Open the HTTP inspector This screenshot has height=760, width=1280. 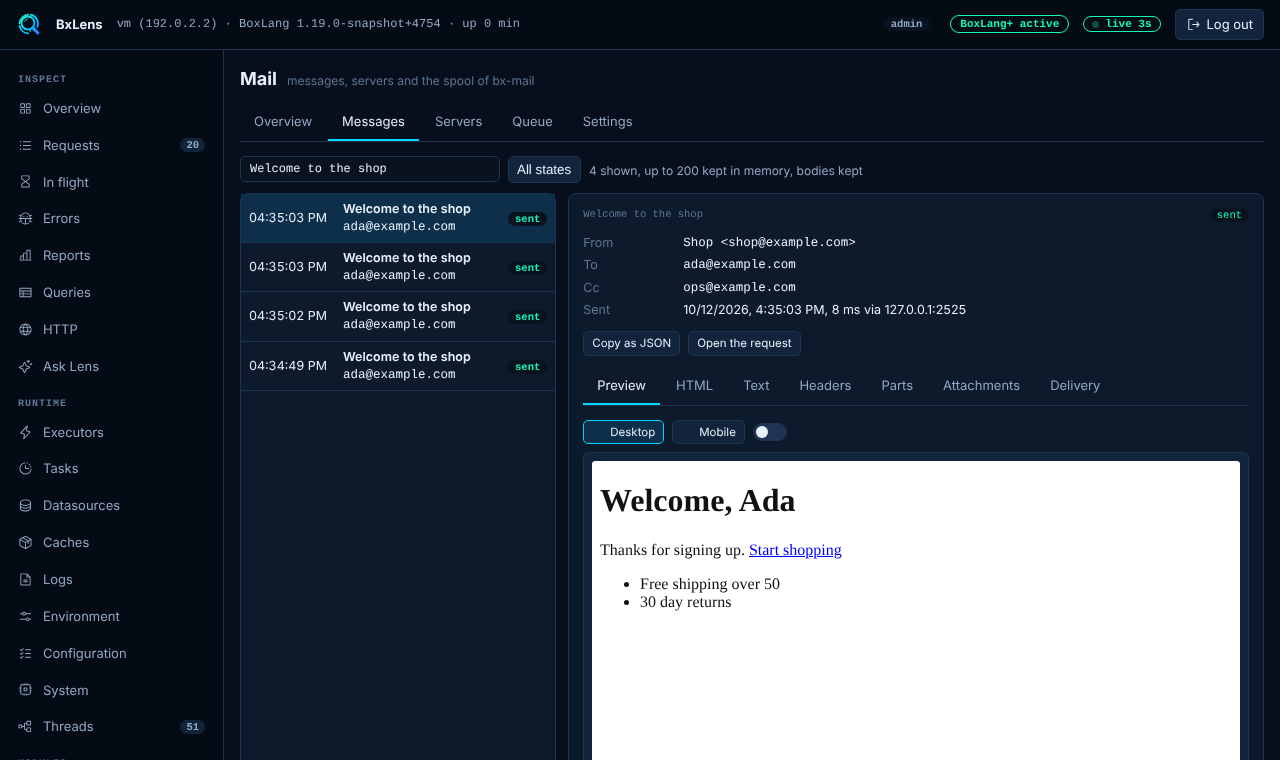click(111, 329)
